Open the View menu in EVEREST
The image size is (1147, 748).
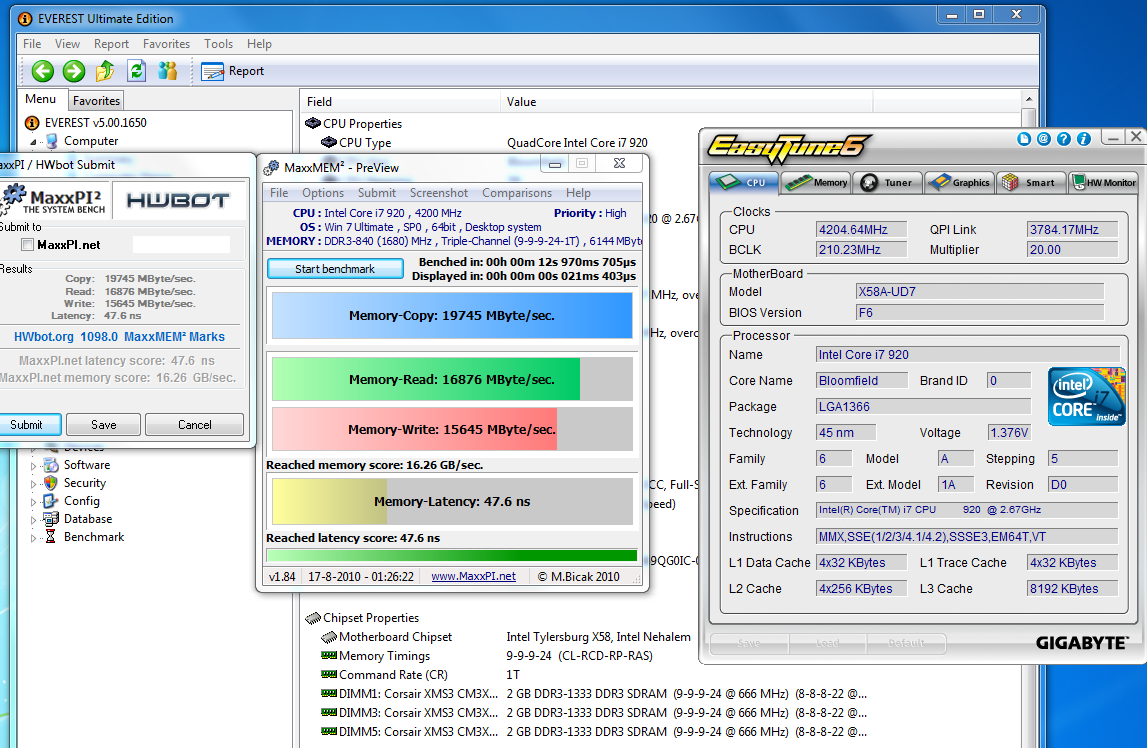[67, 44]
